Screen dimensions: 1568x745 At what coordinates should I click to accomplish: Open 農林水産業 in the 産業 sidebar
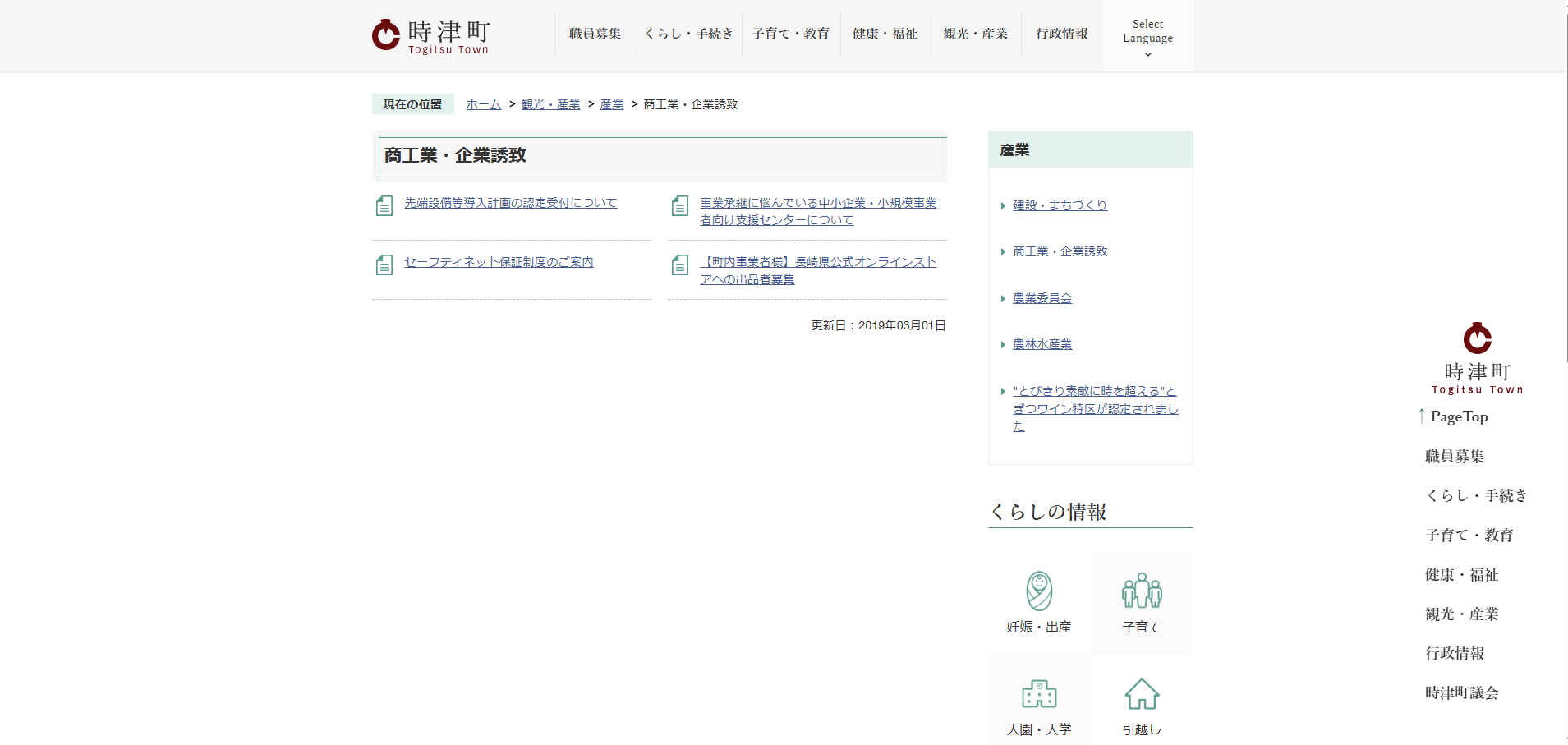pos(1042,344)
